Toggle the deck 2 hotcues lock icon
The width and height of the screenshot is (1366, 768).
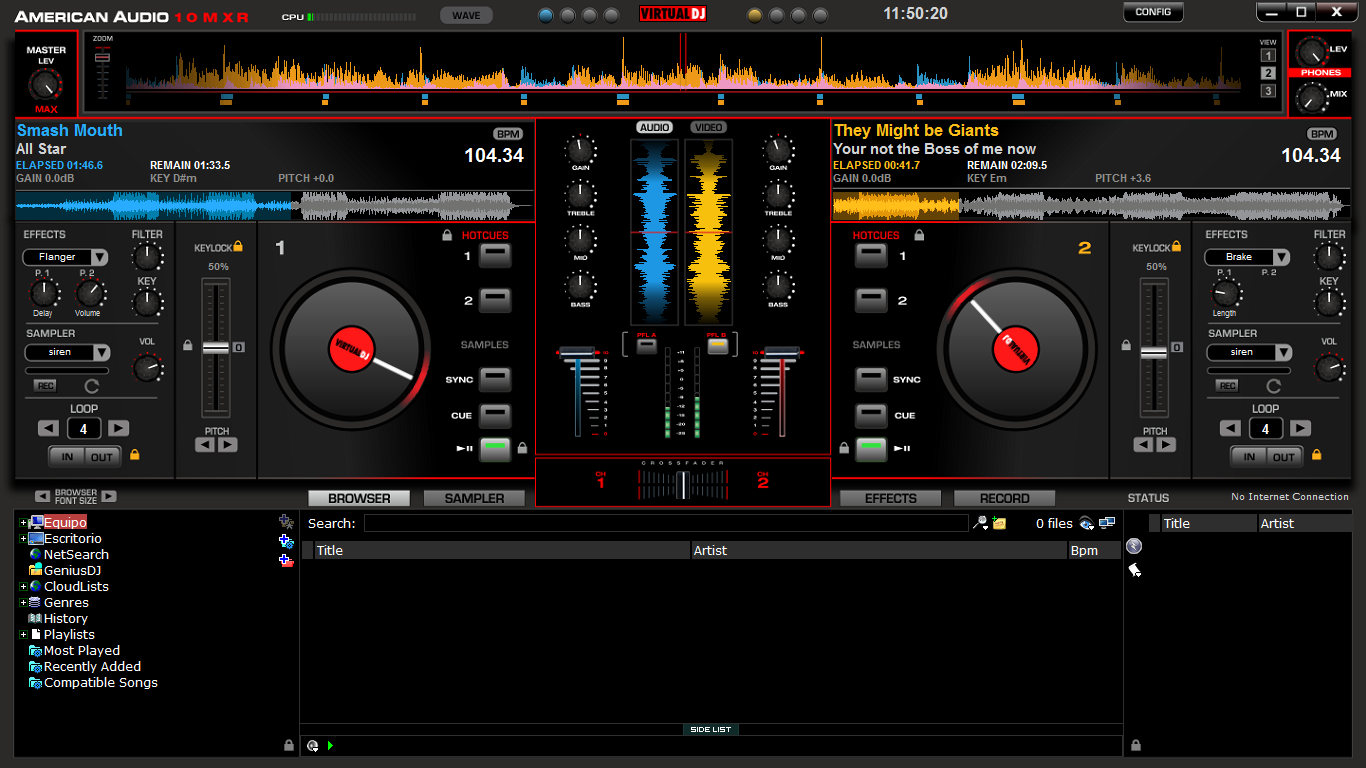pyautogui.click(x=919, y=235)
